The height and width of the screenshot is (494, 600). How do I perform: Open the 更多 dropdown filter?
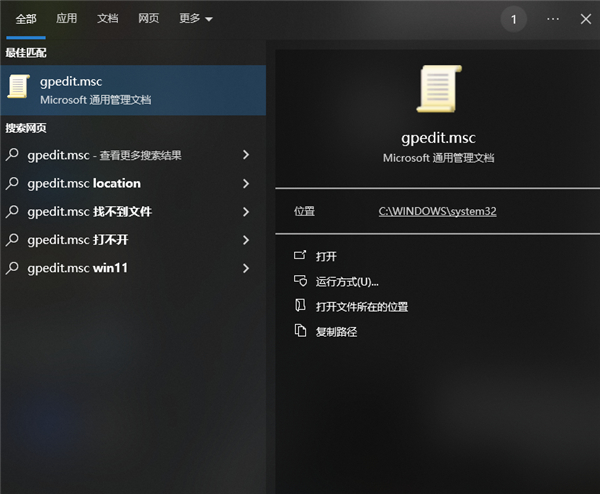pos(195,19)
